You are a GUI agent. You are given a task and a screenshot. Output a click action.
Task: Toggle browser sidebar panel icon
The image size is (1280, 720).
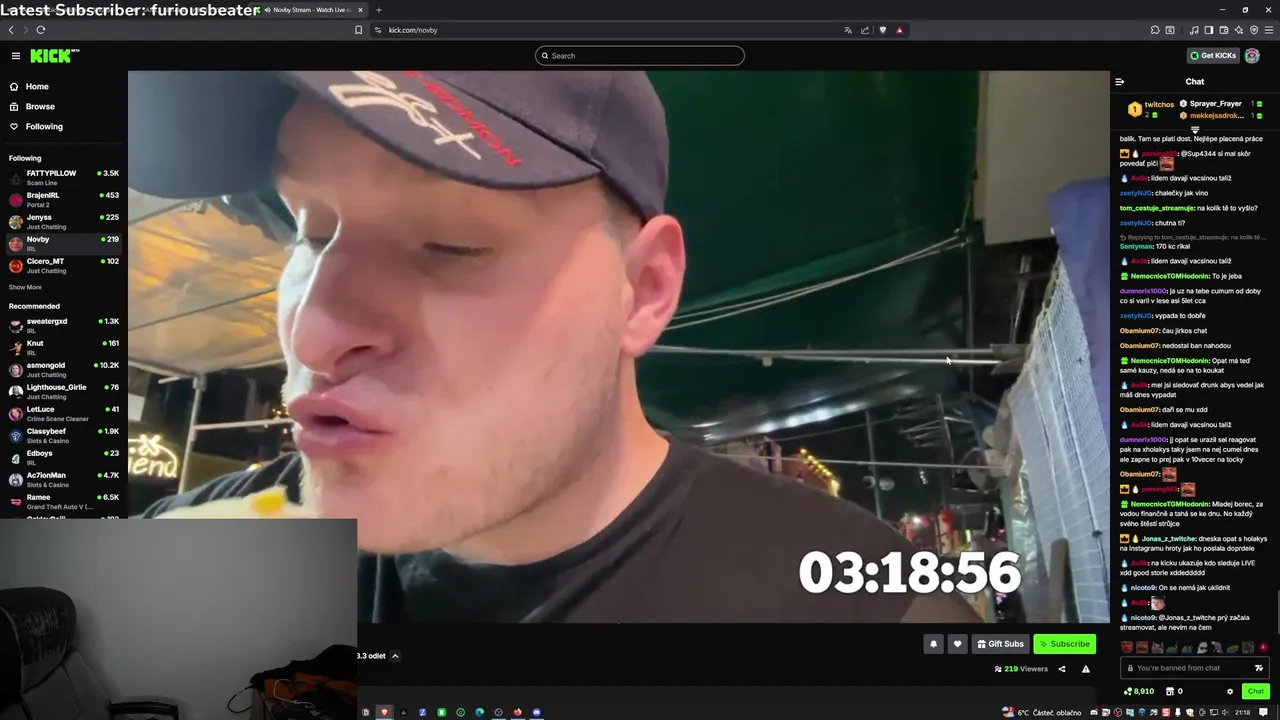(1209, 30)
